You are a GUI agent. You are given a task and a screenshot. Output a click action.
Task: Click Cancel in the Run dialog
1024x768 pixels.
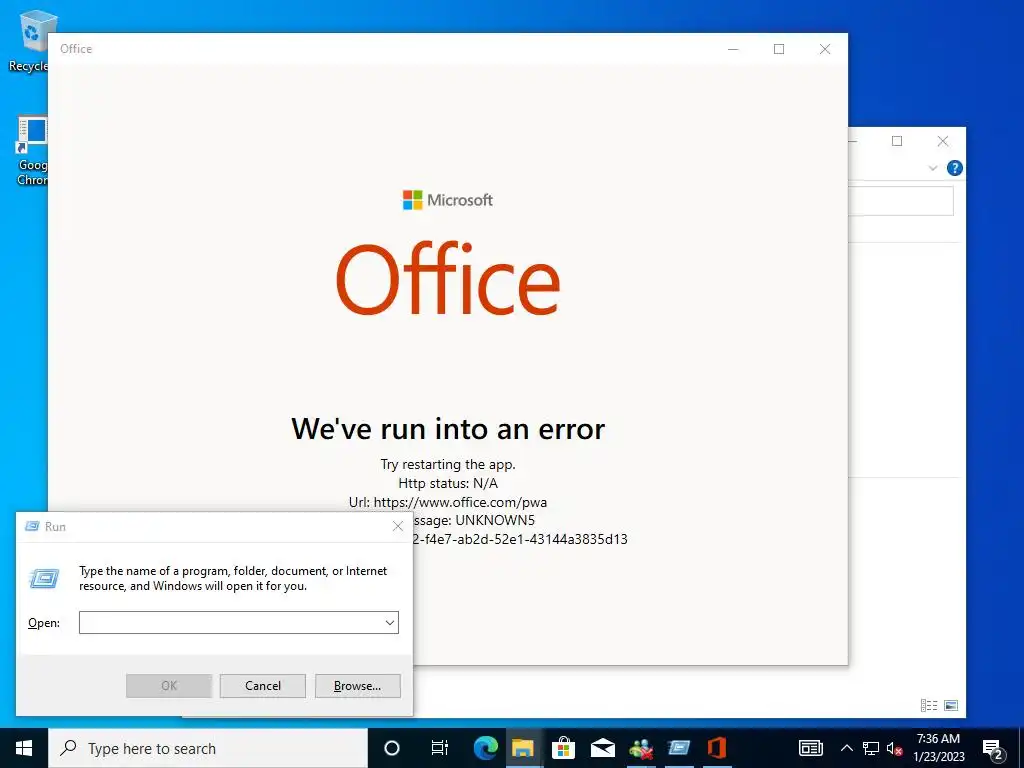coord(263,686)
